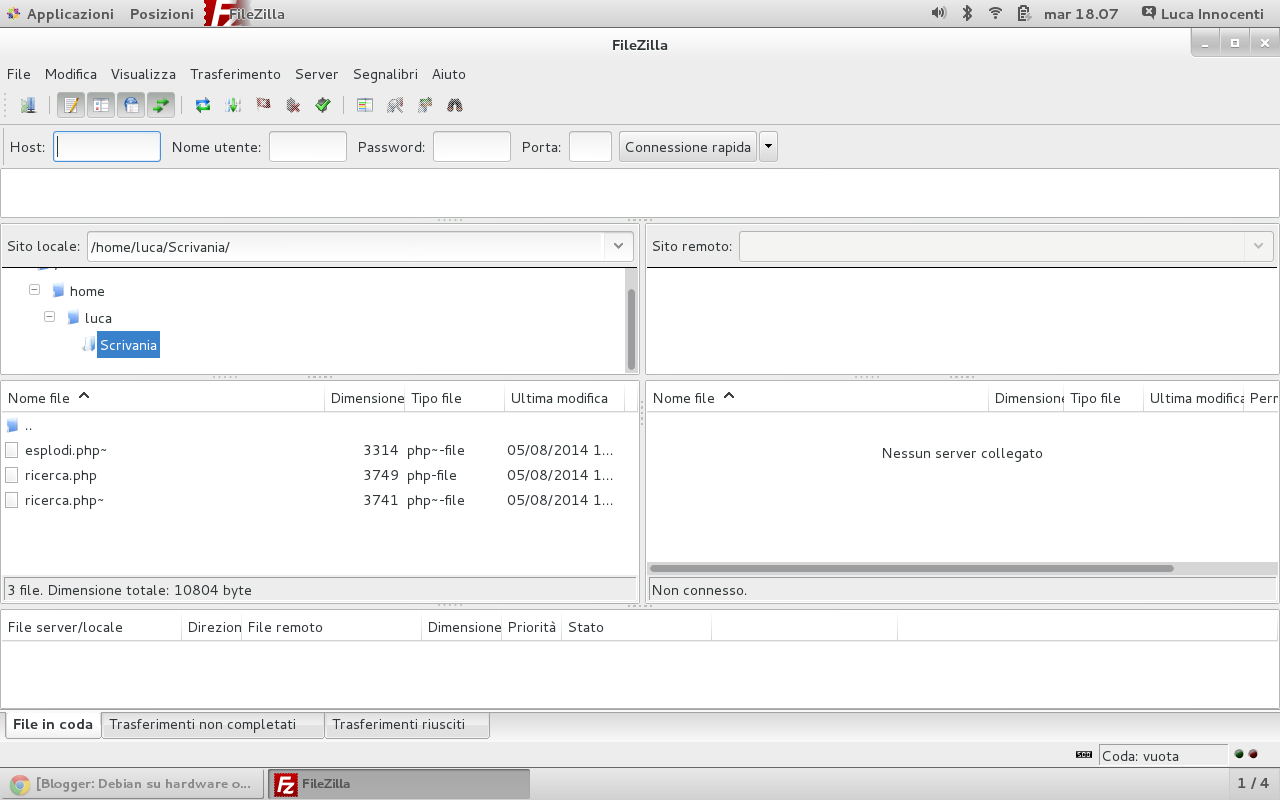Open the Modifica menu
Image resolution: width=1280 pixels, height=800 pixels.
pyautogui.click(x=71, y=74)
